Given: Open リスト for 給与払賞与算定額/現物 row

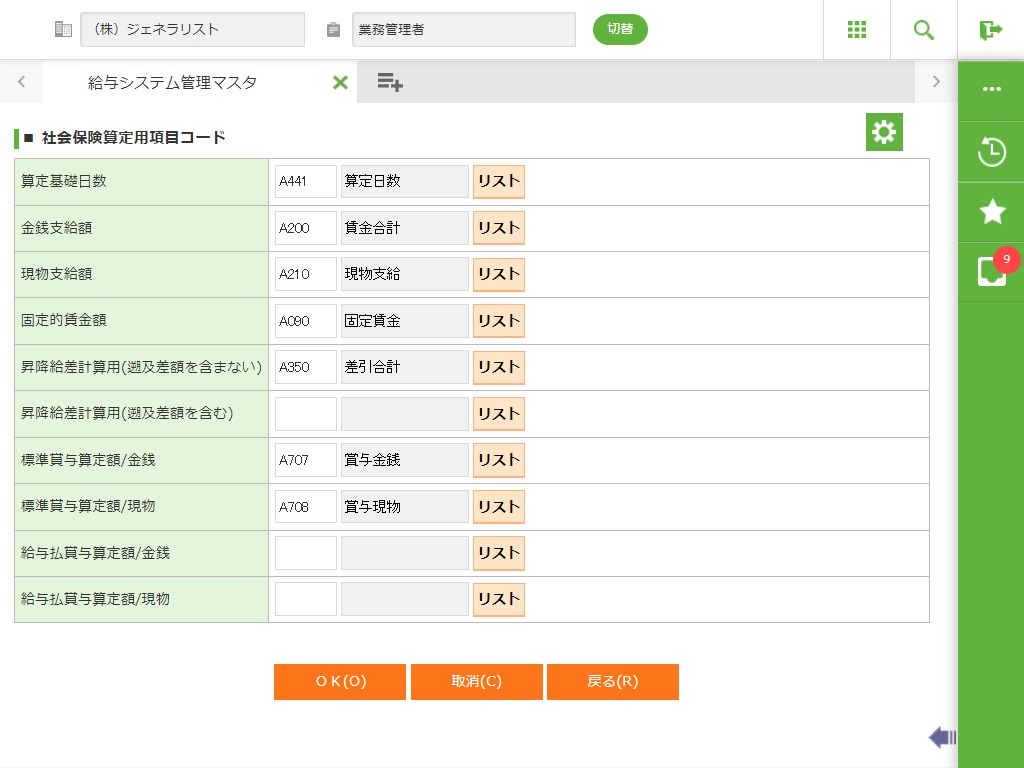Looking at the screenshot, I should click(x=498, y=599).
